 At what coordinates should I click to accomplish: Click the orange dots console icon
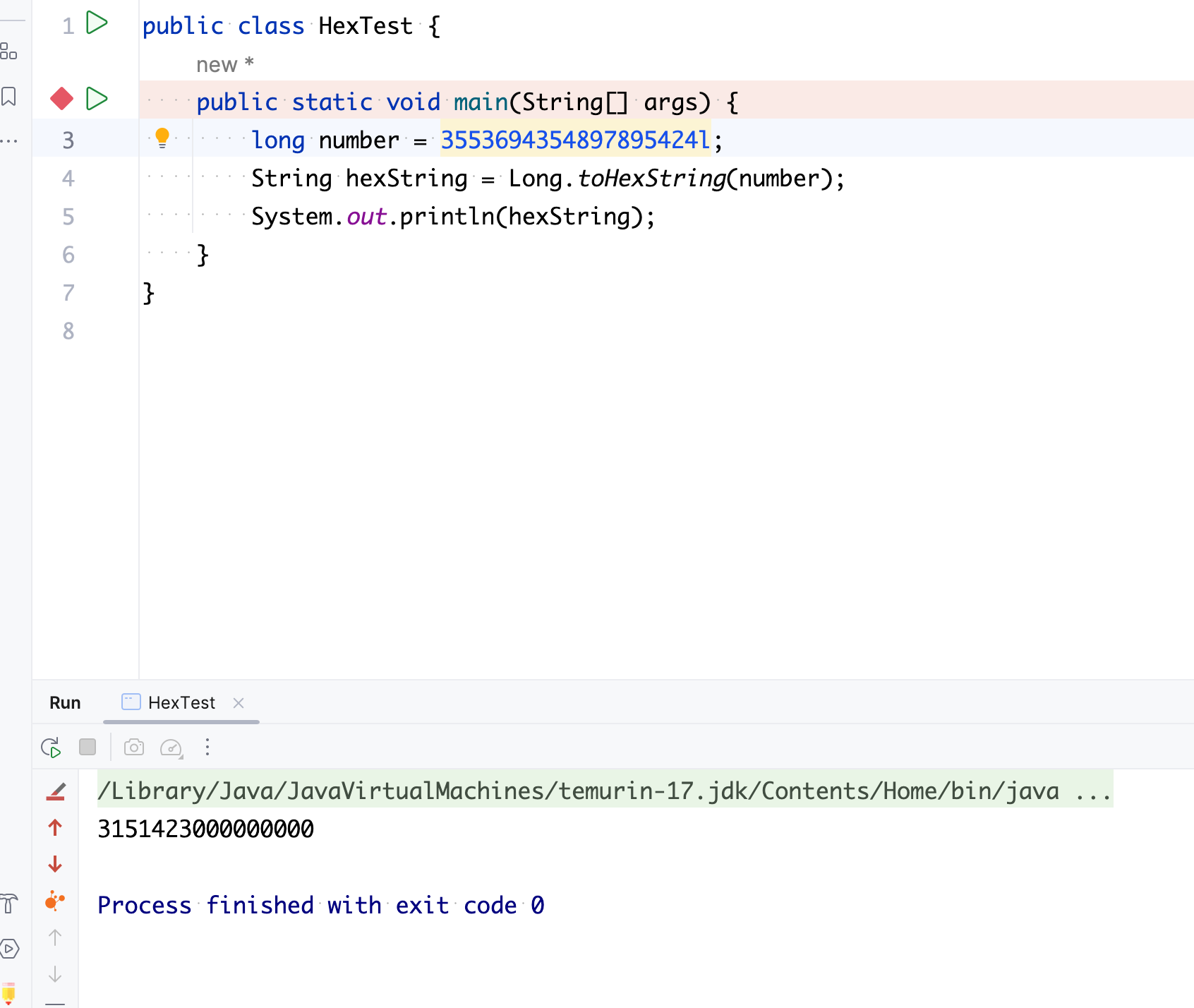tap(55, 901)
